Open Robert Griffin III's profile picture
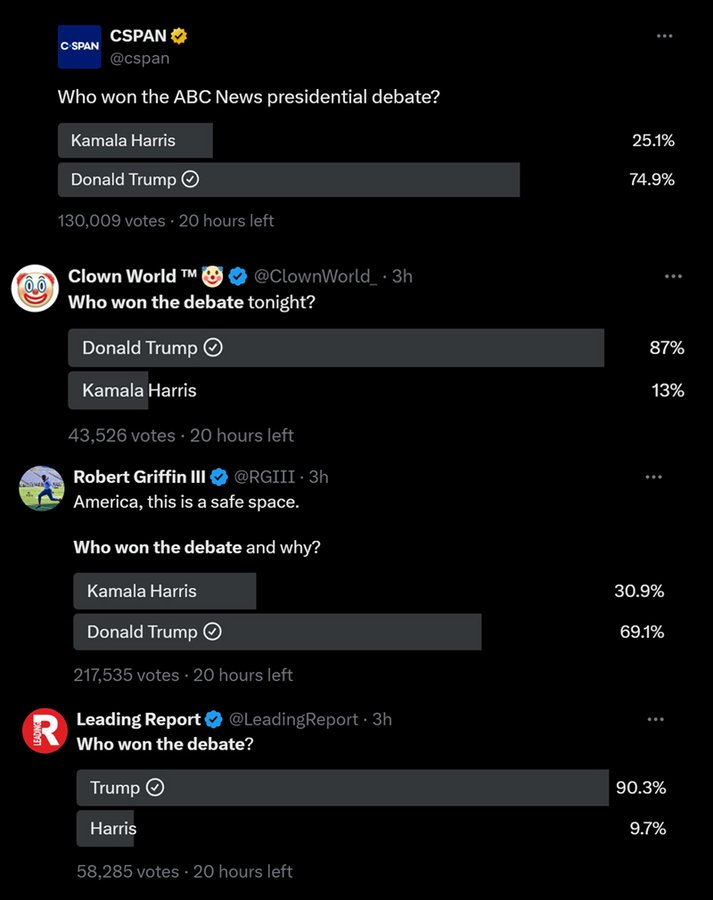The width and height of the screenshot is (713, 900). point(41,488)
